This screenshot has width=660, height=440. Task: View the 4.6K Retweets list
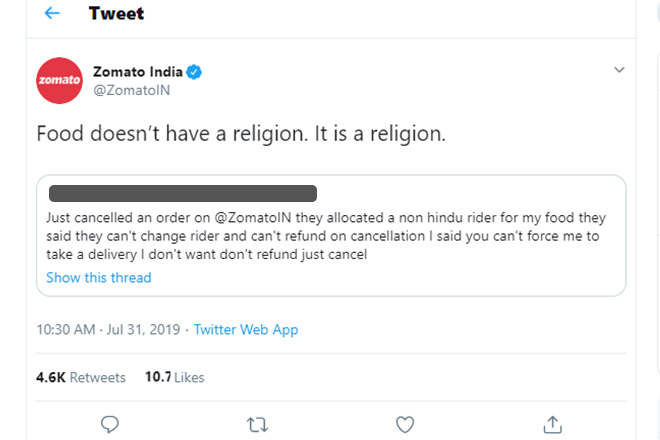(x=80, y=377)
